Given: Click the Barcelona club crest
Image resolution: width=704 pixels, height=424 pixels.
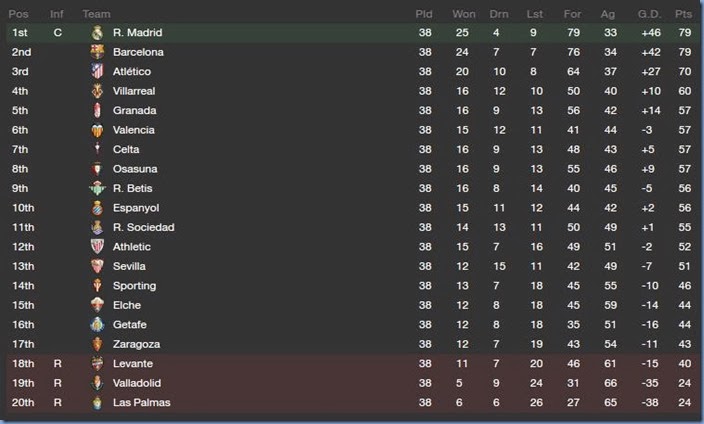Looking at the screenshot, I should pos(97,52).
